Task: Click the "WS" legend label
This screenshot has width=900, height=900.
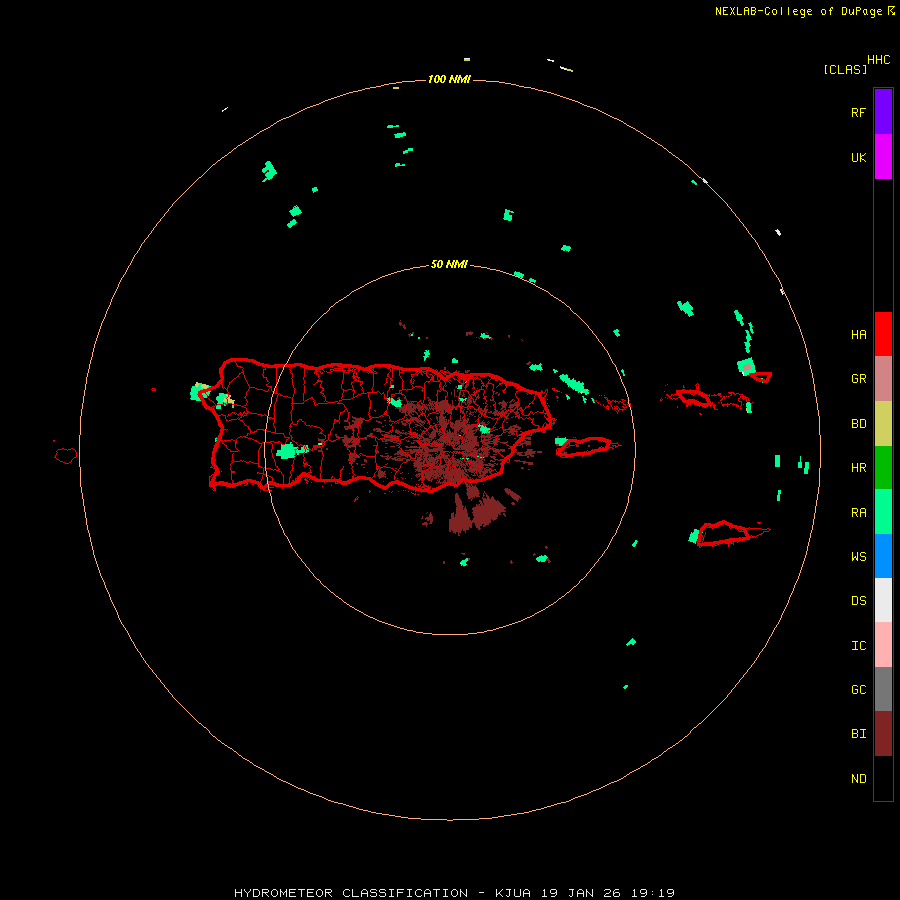Action: (x=858, y=557)
